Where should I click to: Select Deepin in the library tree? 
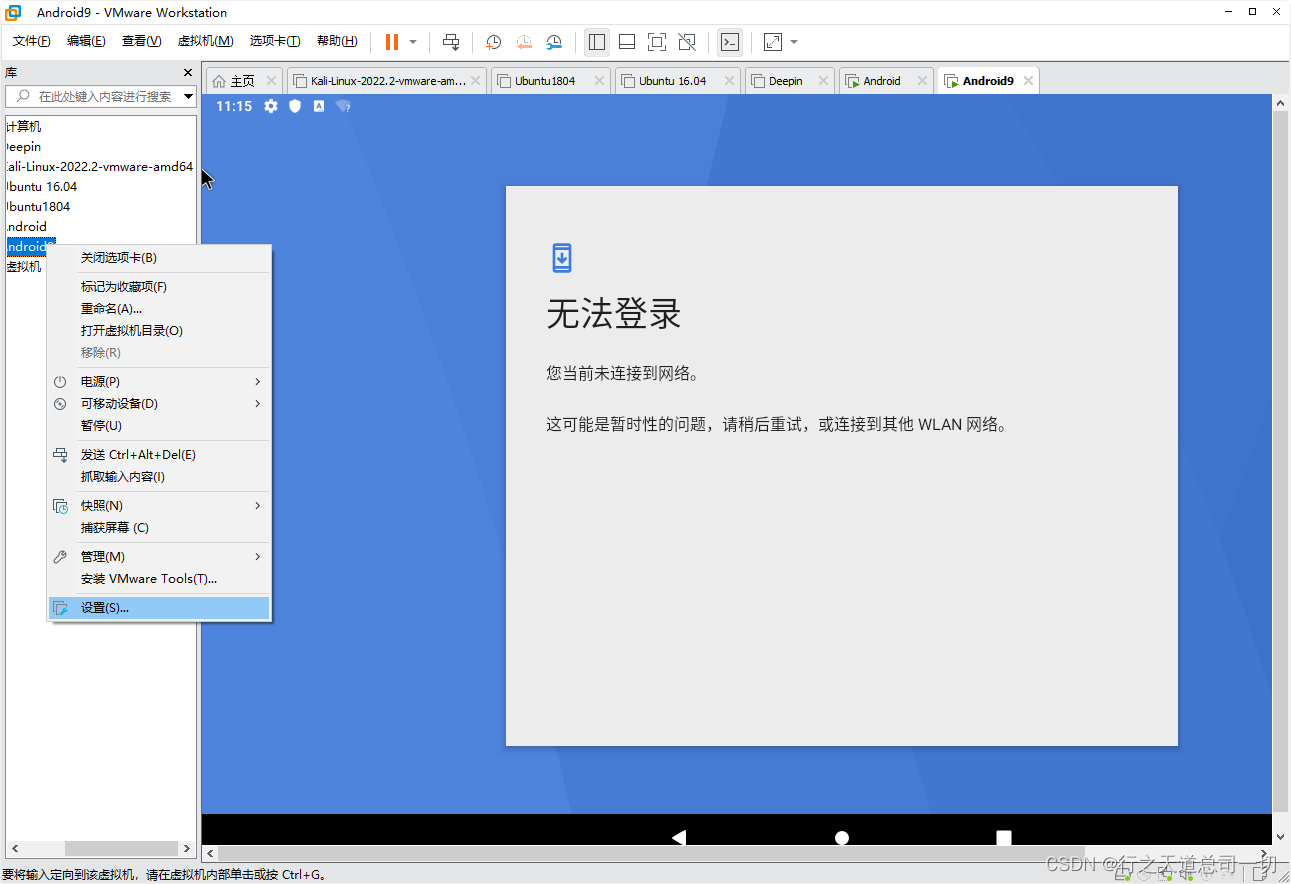pos(23,147)
